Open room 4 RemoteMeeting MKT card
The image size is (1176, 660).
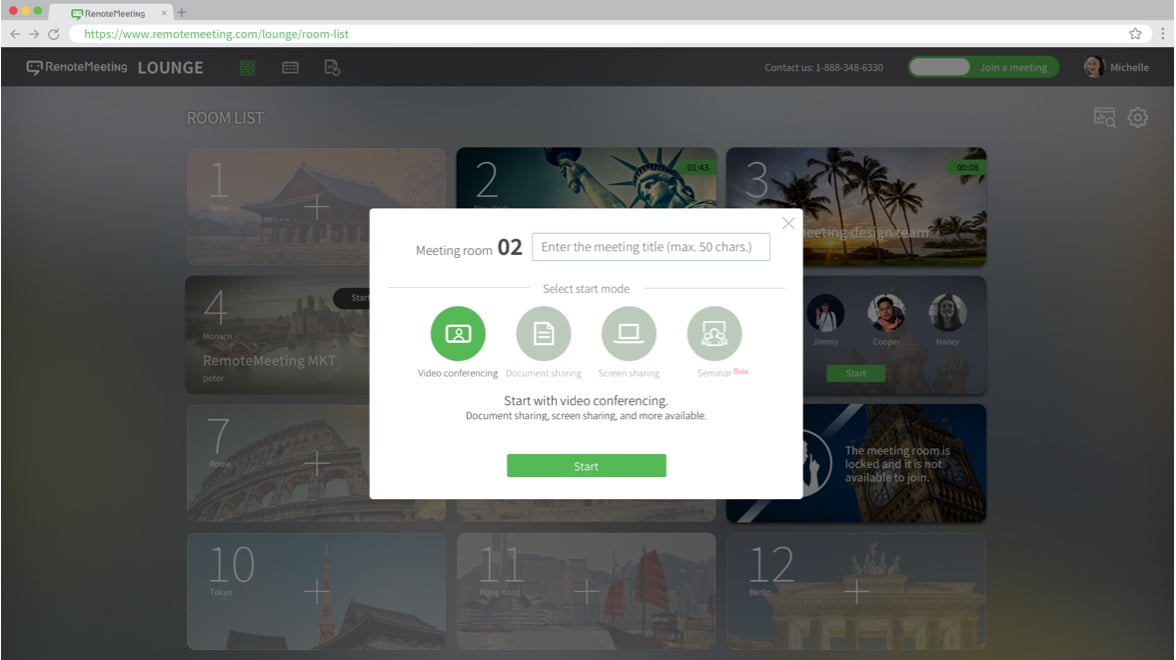click(278, 334)
